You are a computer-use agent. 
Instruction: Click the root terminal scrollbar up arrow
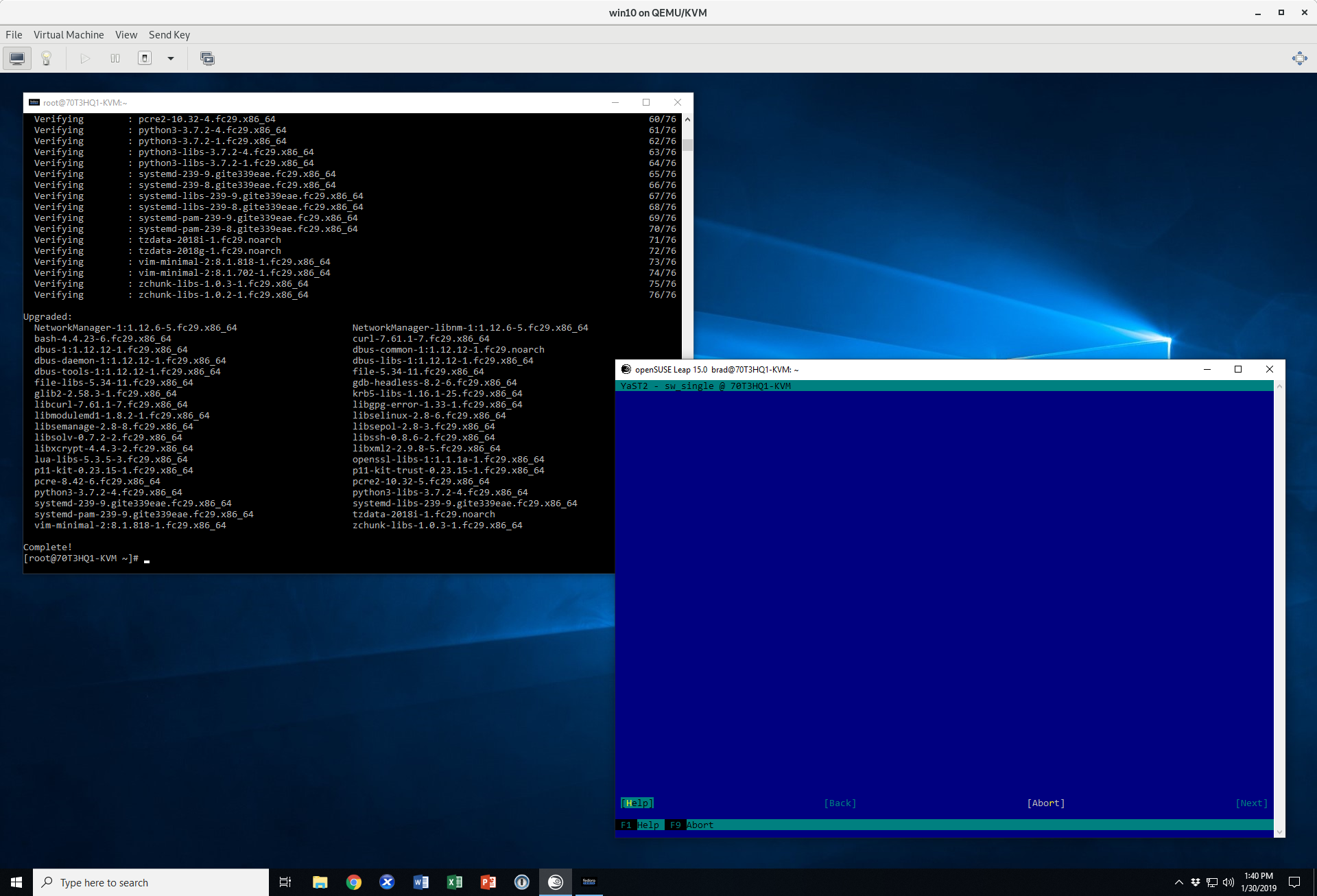(x=687, y=119)
